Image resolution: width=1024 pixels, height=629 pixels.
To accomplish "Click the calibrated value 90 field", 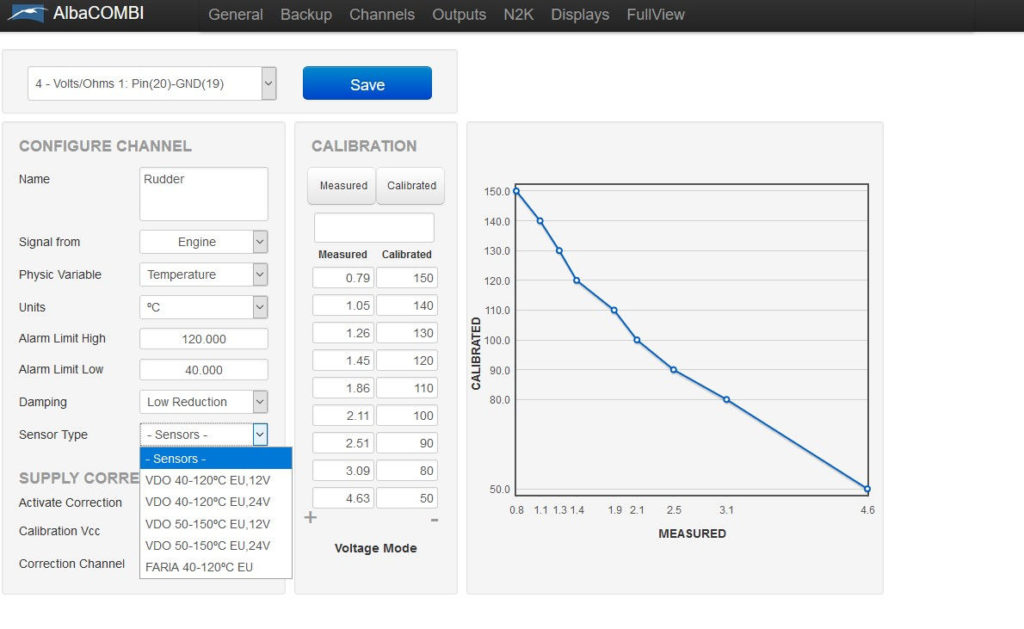I will click(x=407, y=443).
